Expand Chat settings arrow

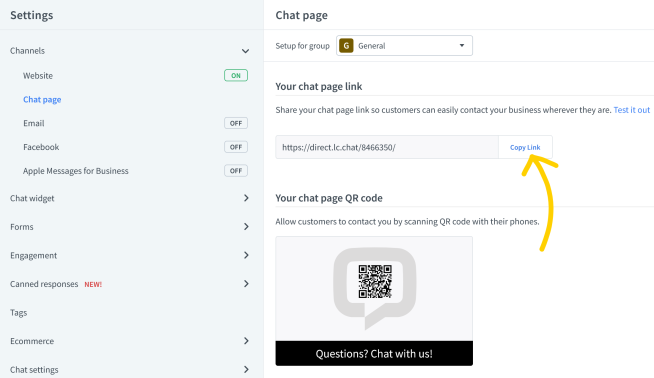pos(246,369)
